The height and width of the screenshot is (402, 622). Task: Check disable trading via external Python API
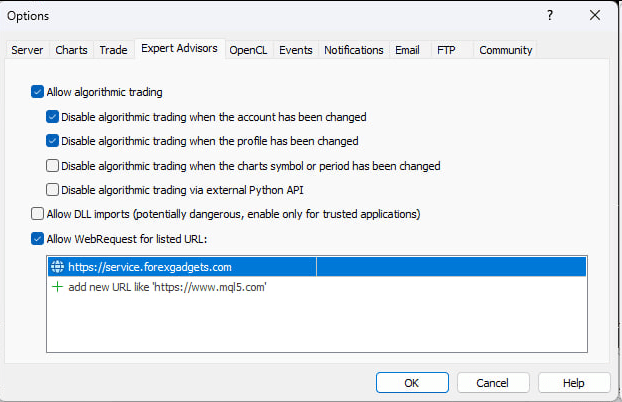tap(52, 190)
